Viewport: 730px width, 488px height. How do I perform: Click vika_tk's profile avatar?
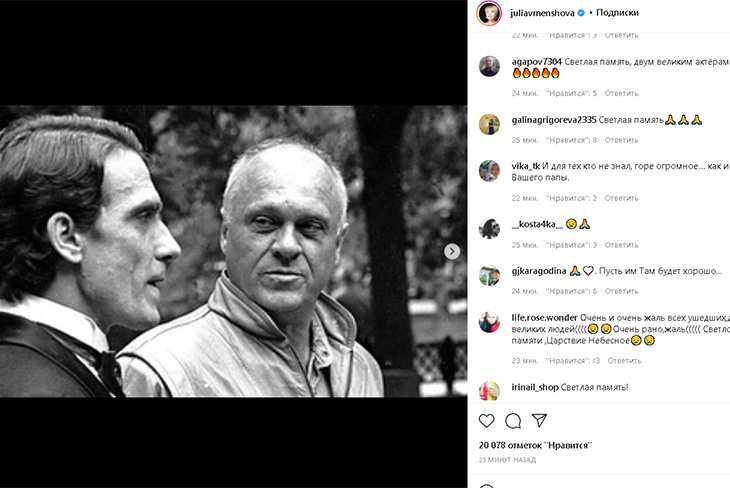[489, 171]
